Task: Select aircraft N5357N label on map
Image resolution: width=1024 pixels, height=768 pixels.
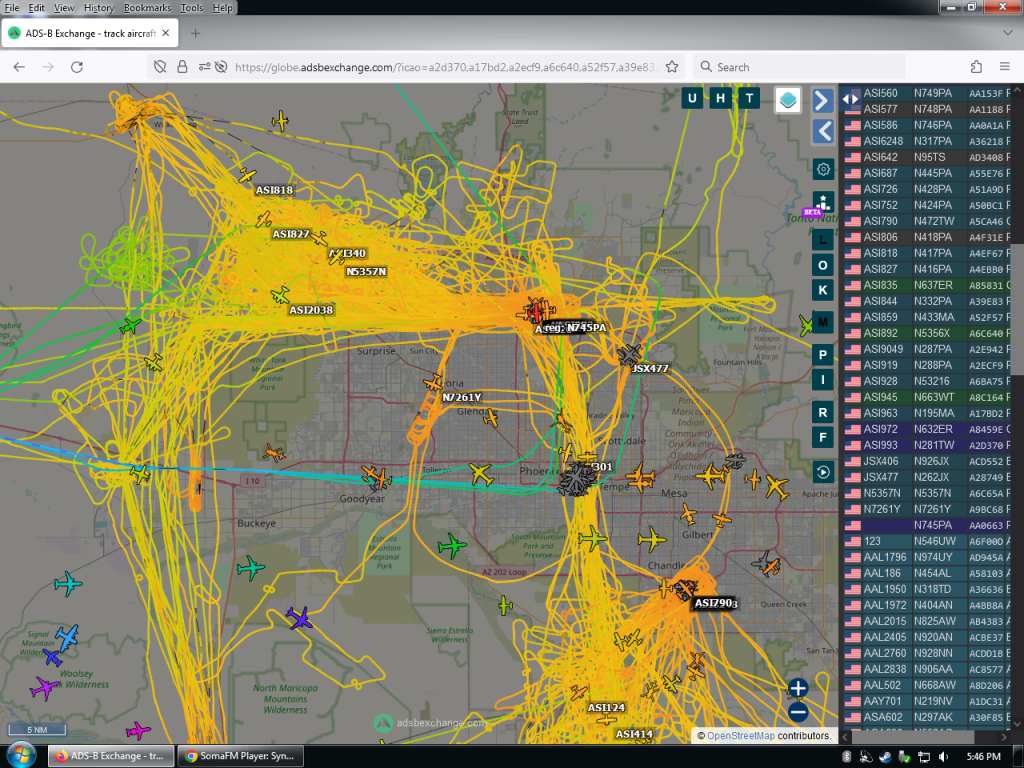Action: click(366, 272)
